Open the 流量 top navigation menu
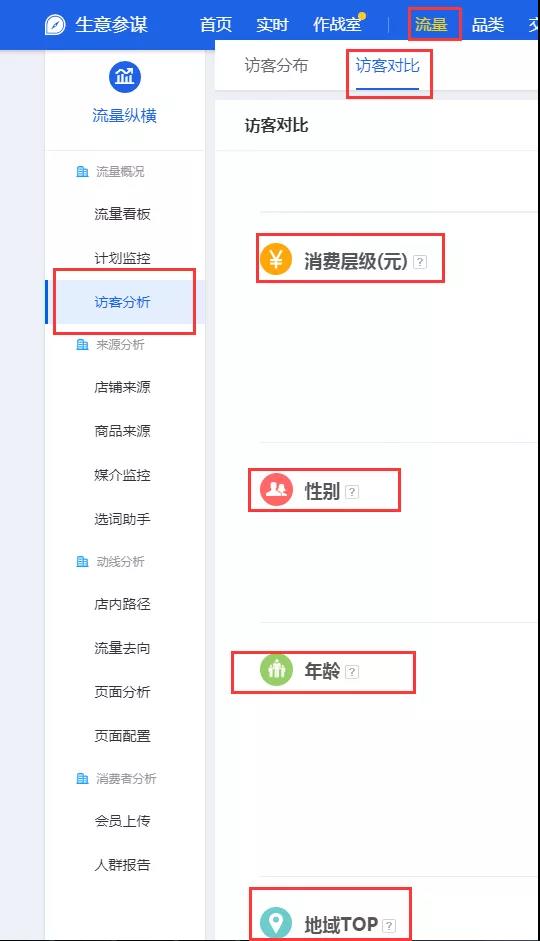Image resolution: width=540 pixels, height=941 pixels. [431, 25]
